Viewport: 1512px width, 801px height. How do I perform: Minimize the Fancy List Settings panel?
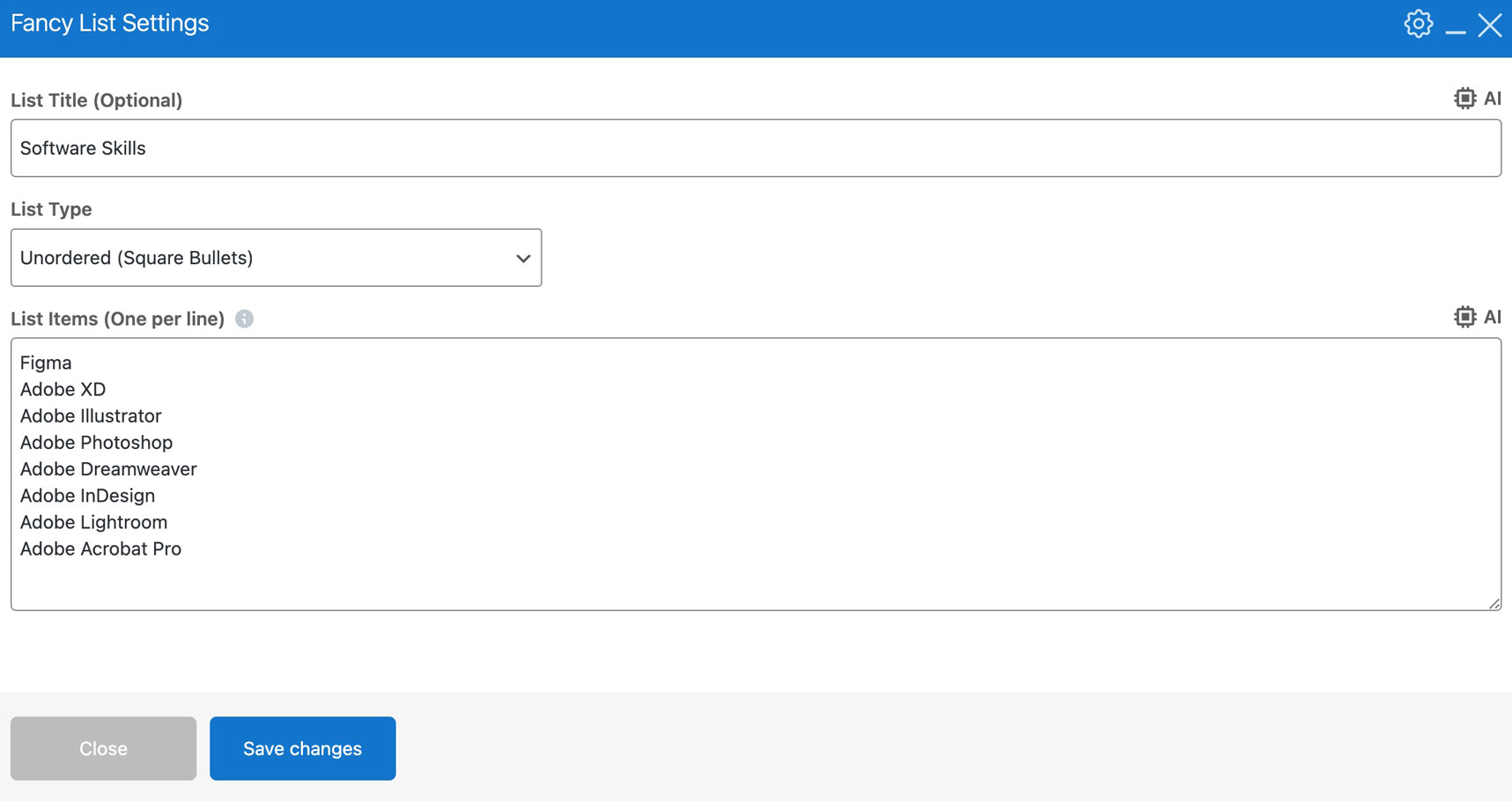click(1455, 28)
